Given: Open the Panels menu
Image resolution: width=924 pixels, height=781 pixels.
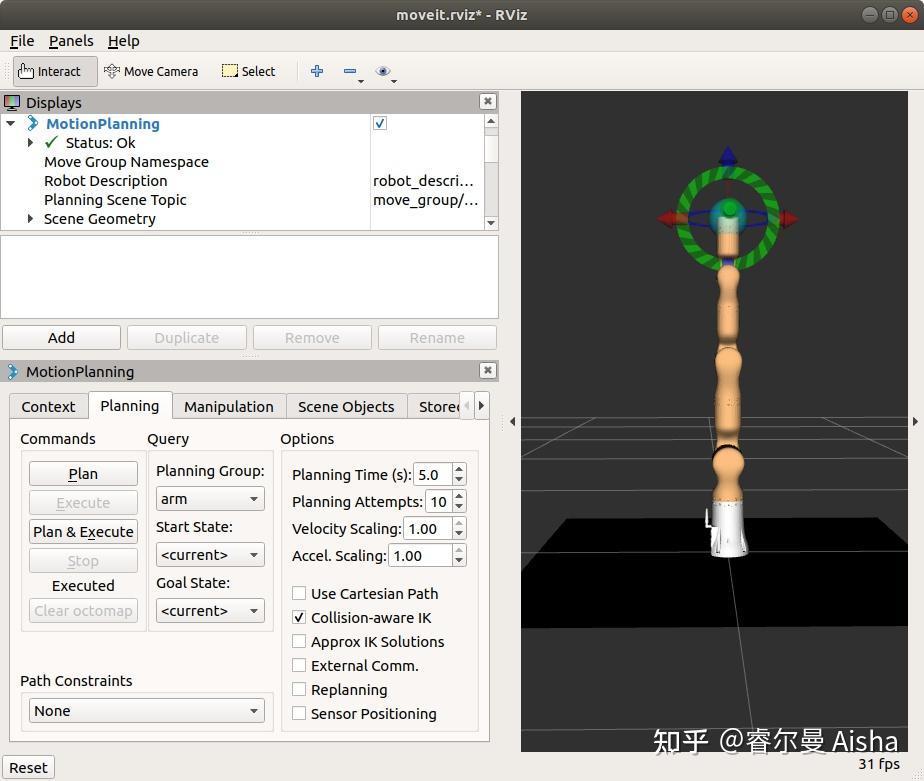Looking at the screenshot, I should click(x=71, y=41).
